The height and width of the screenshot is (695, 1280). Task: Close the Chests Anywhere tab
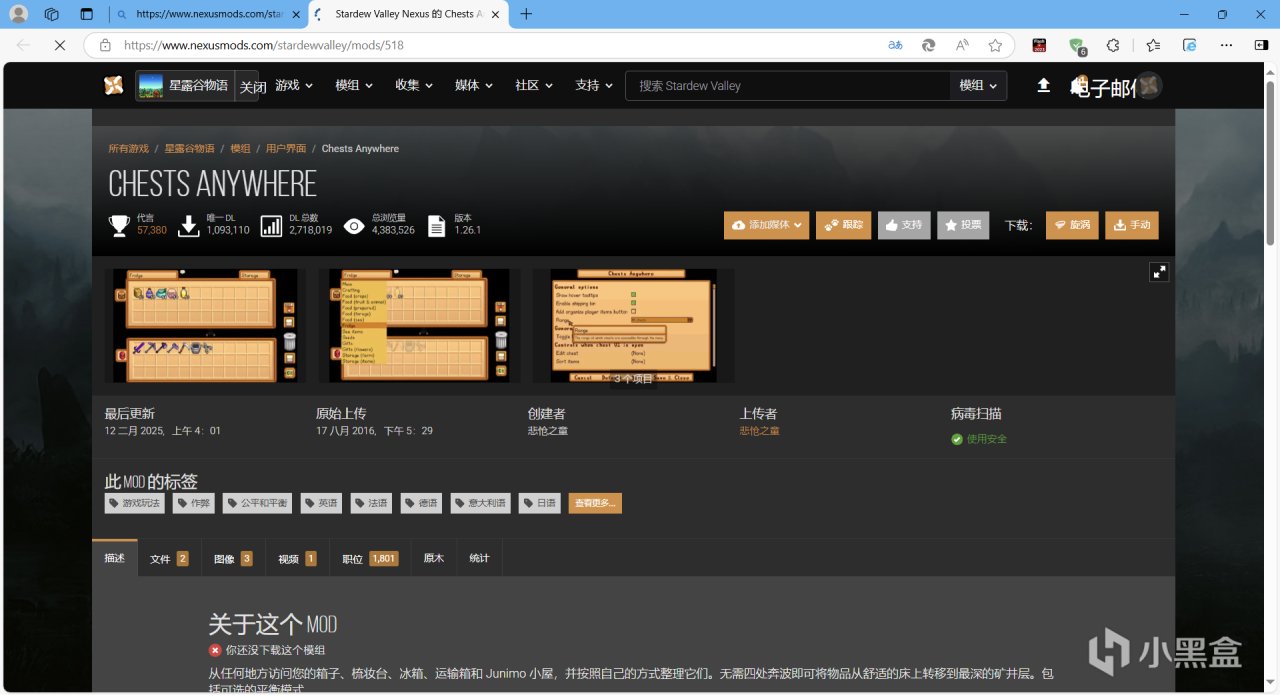(495, 14)
